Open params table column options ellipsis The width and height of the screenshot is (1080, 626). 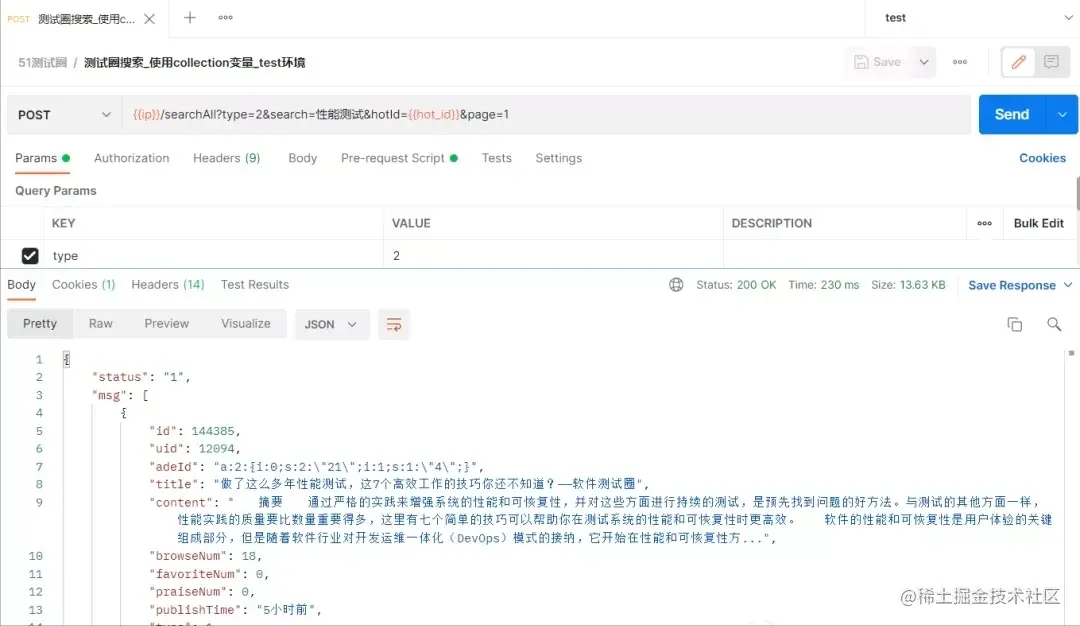[984, 223]
